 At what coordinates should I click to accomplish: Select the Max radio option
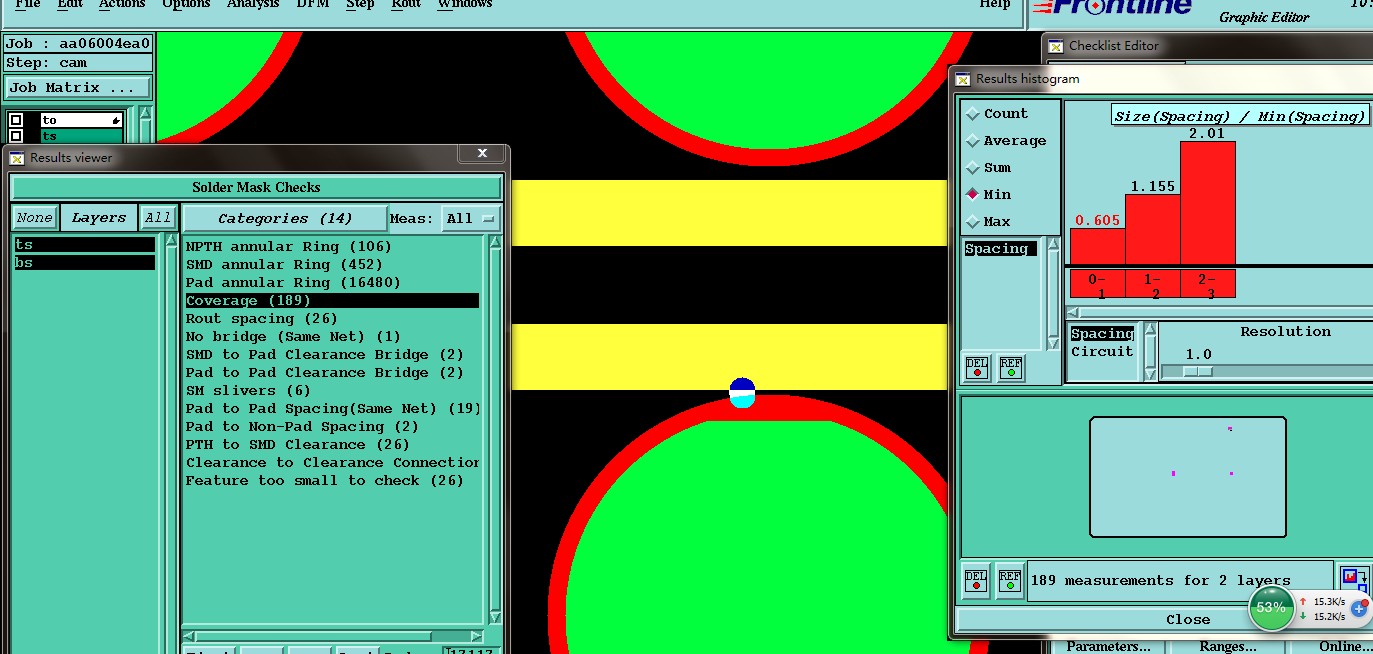tap(972, 221)
